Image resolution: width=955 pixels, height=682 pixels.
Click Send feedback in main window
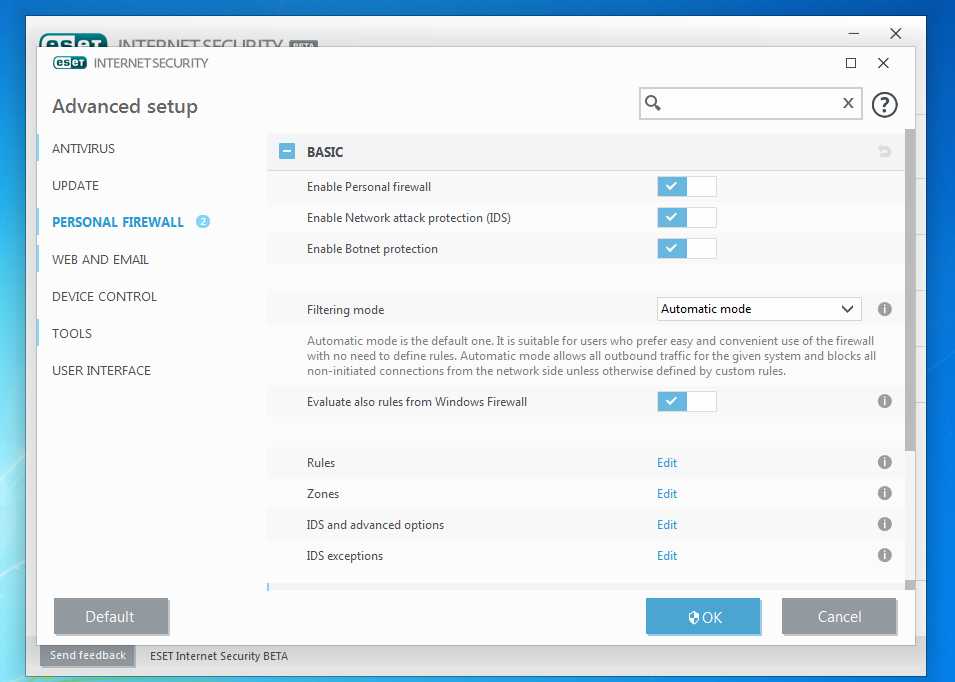(x=88, y=655)
